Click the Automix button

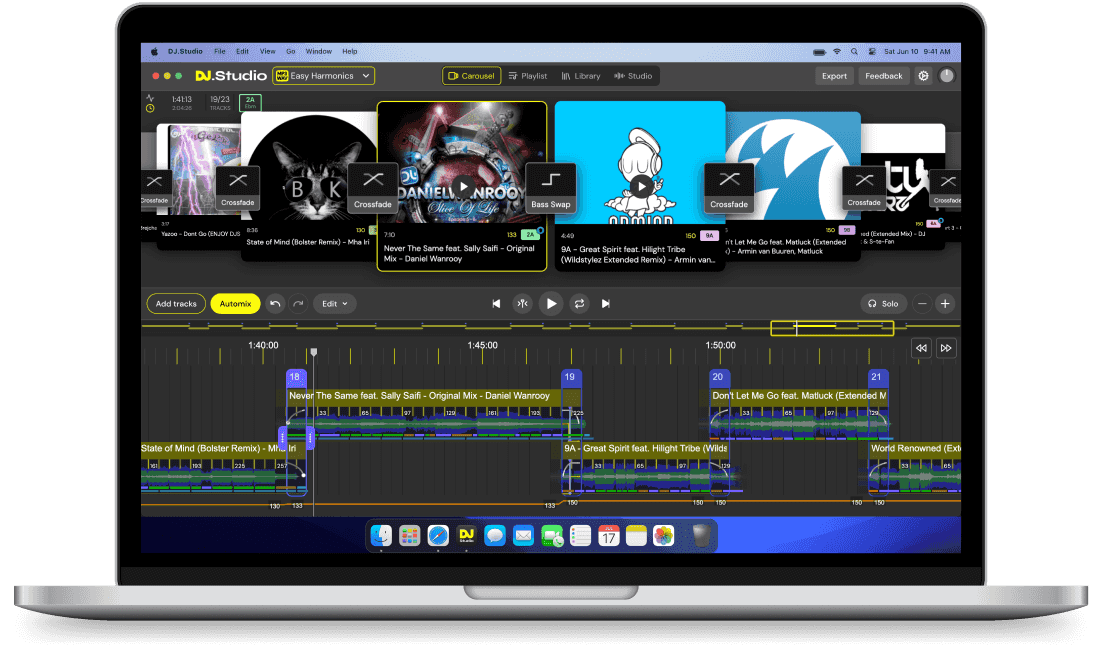pyautogui.click(x=236, y=303)
